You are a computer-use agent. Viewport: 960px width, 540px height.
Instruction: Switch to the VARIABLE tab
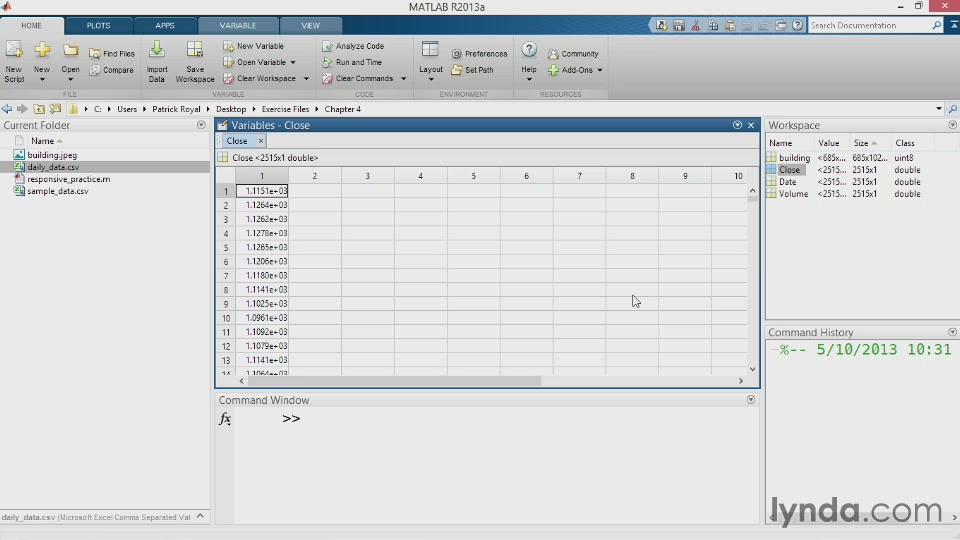238,26
